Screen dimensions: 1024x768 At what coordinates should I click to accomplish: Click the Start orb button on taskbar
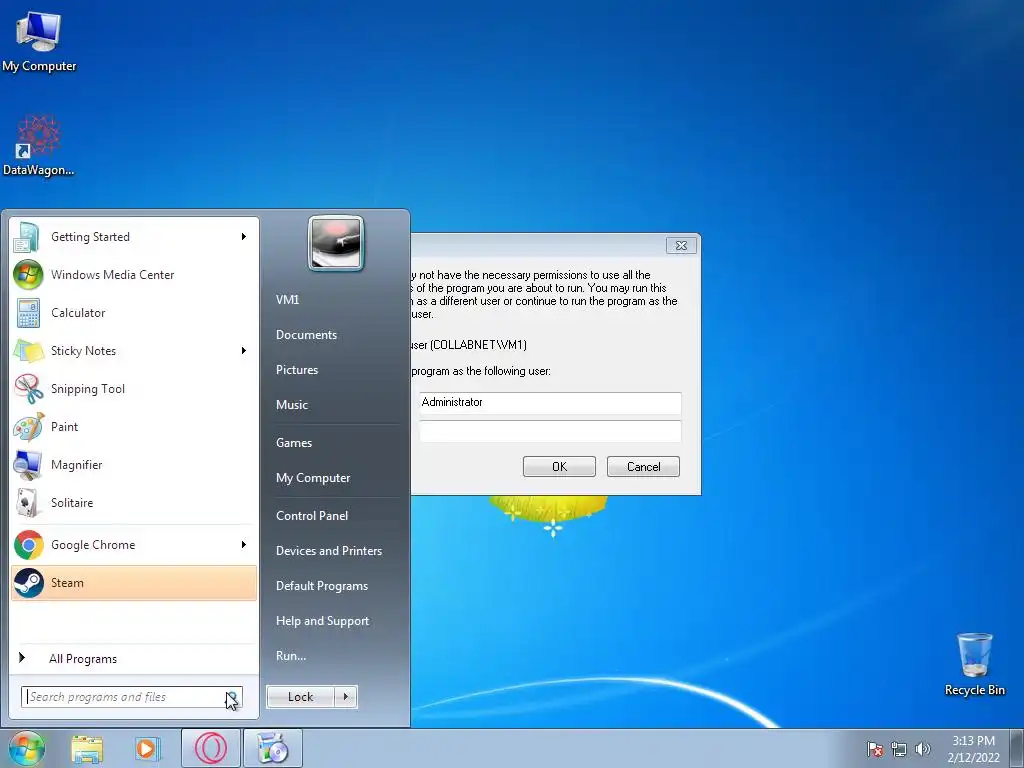(x=27, y=748)
